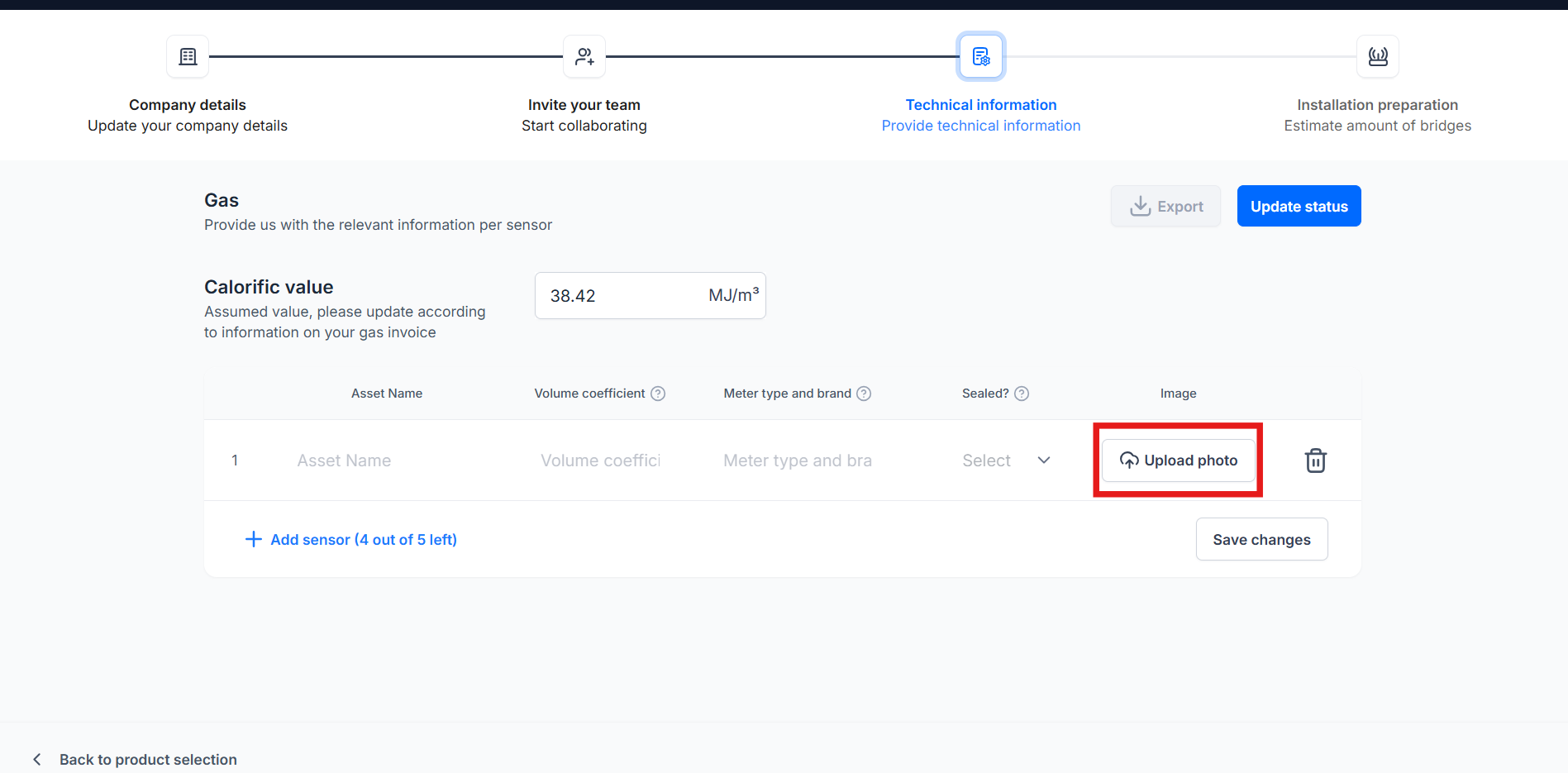Click the Back to product selection link
This screenshot has width=1568, height=773.
coord(148,759)
